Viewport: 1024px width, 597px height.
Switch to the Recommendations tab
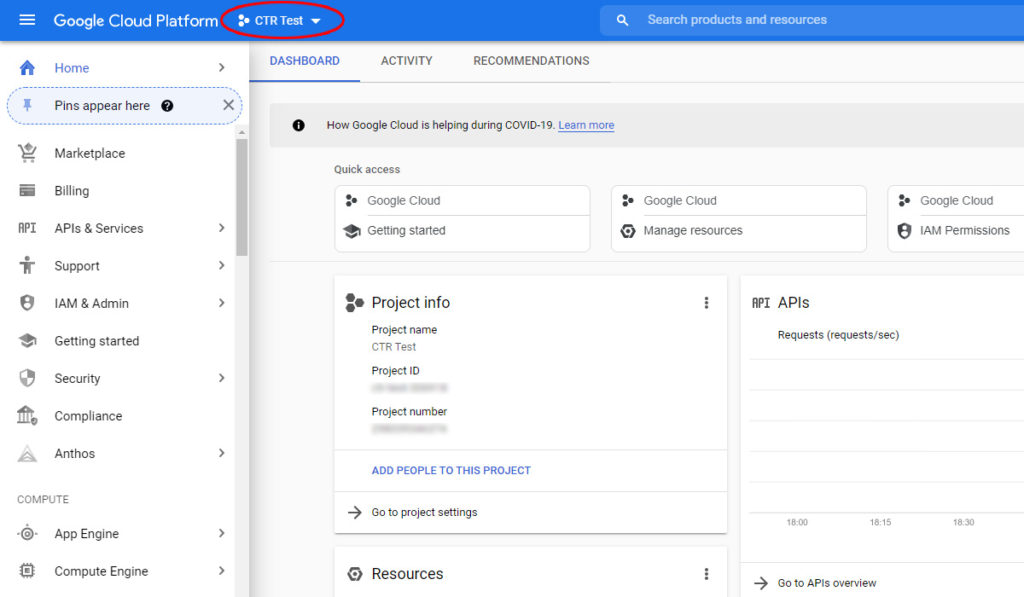(531, 61)
